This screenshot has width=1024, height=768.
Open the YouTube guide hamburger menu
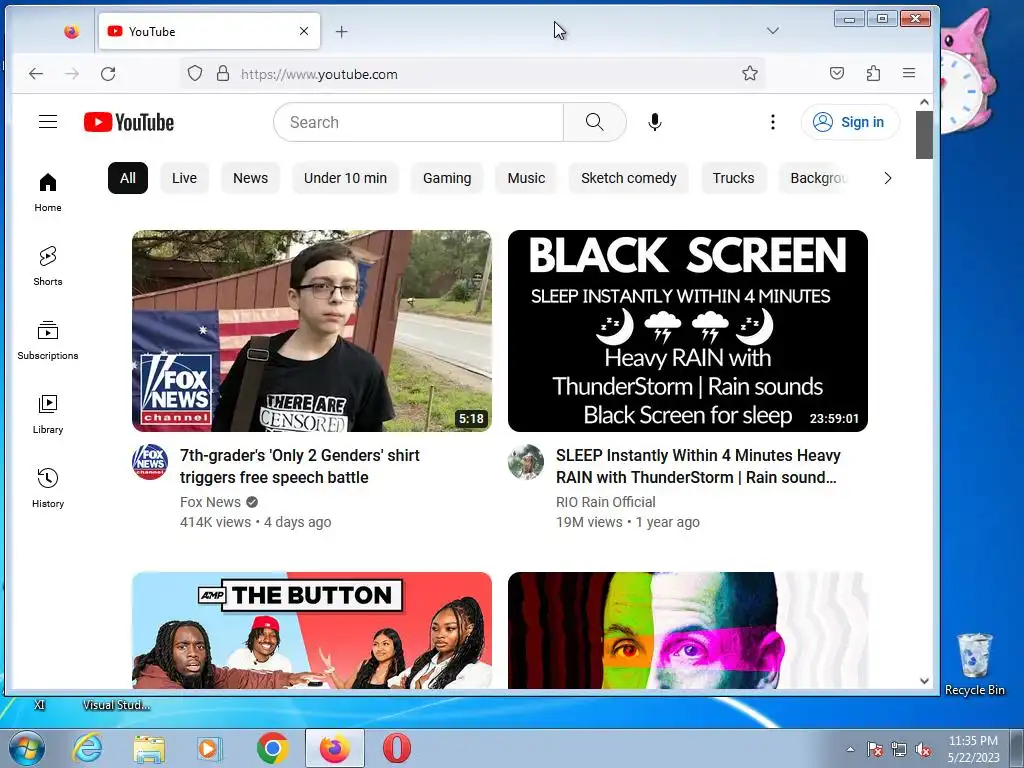pos(48,121)
